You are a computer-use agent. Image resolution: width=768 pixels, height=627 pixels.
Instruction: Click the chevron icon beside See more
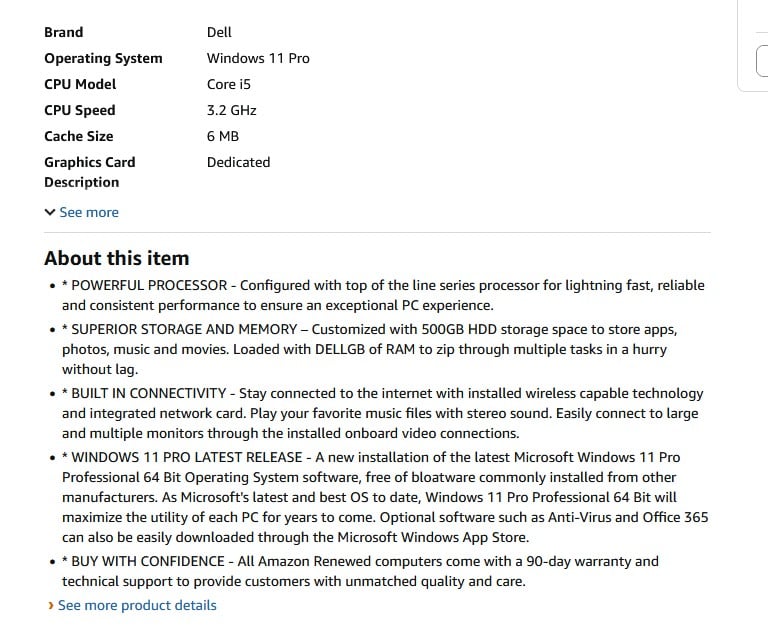(x=49, y=212)
